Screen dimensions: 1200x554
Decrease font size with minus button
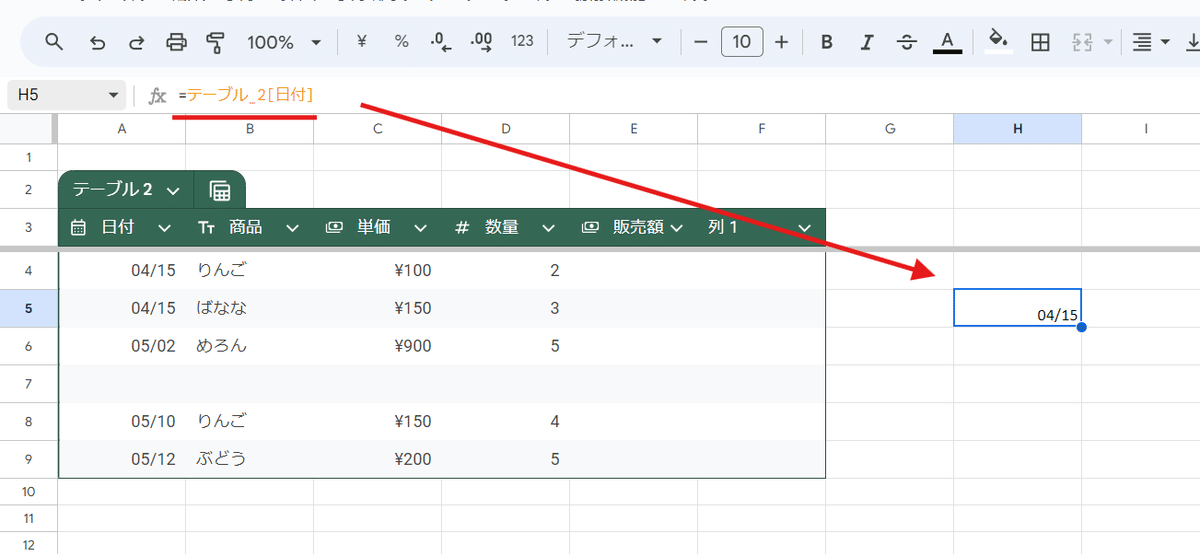click(x=701, y=42)
